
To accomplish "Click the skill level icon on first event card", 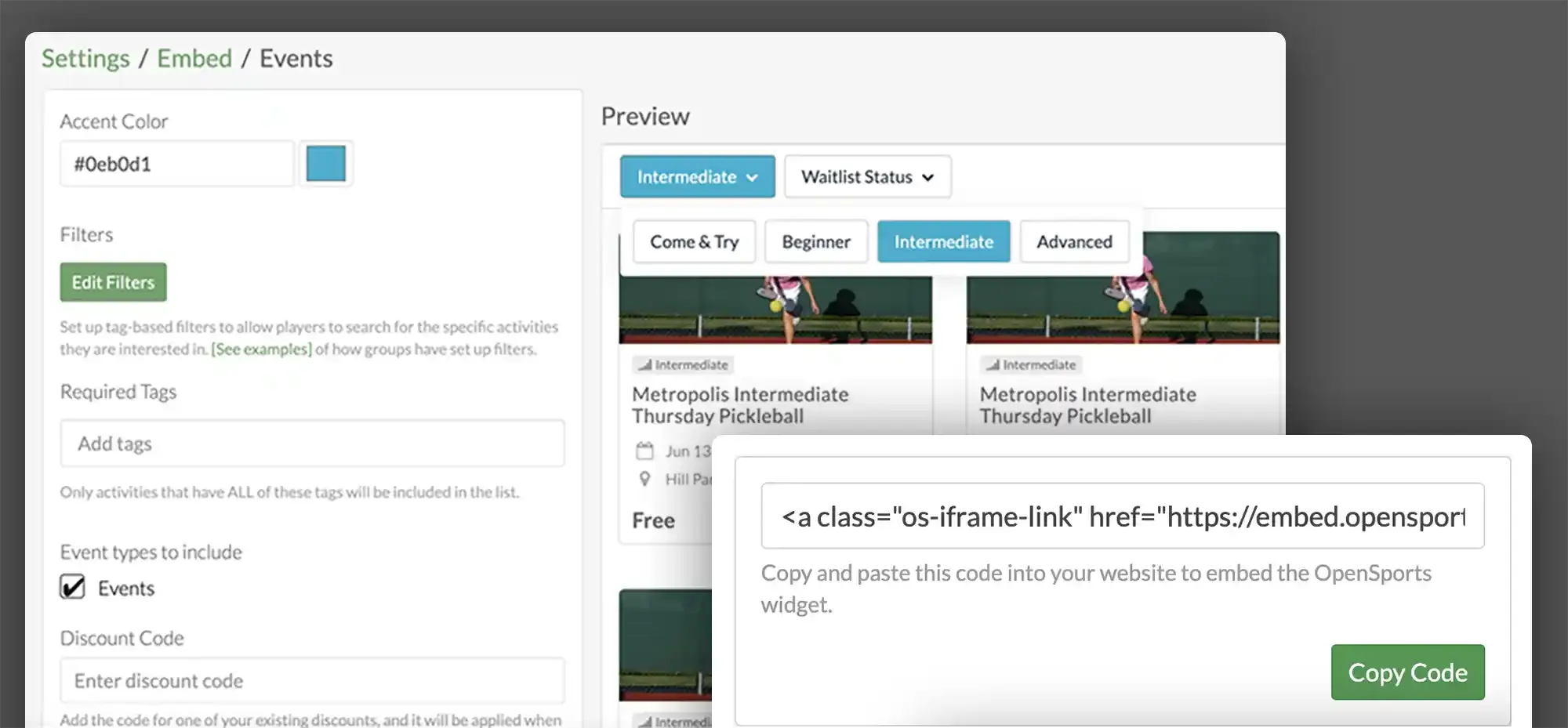I will [x=644, y=365].
